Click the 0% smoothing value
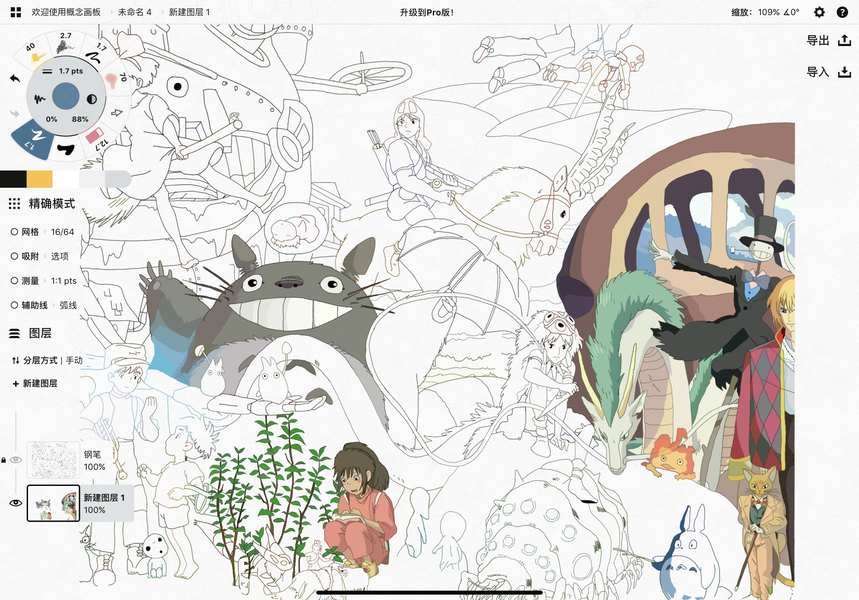 [51, 119]
